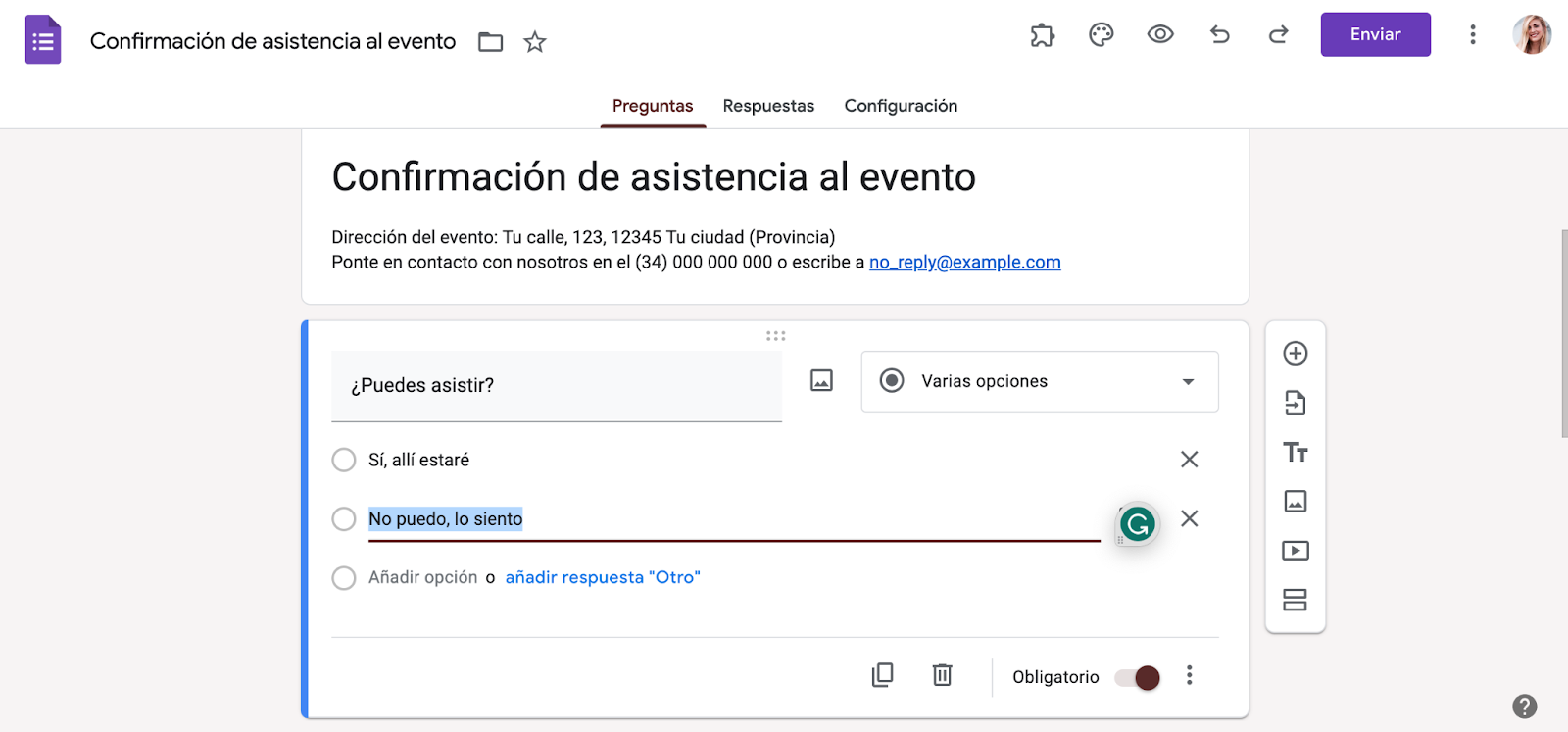Edit the 'No puedo, lo siento' option text
Image resolution: width=1568 pixels, height=732 pixels.
point(734,519)
